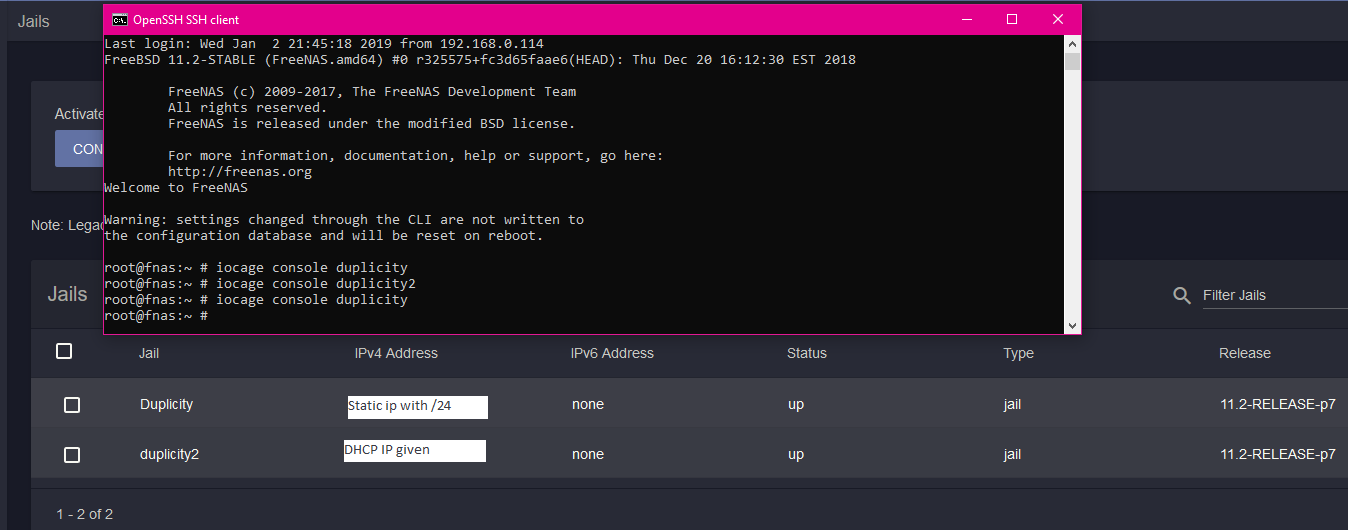Sort by Release column header
This screenshot has width=1348, height=530.
(x=1245, y=353)
